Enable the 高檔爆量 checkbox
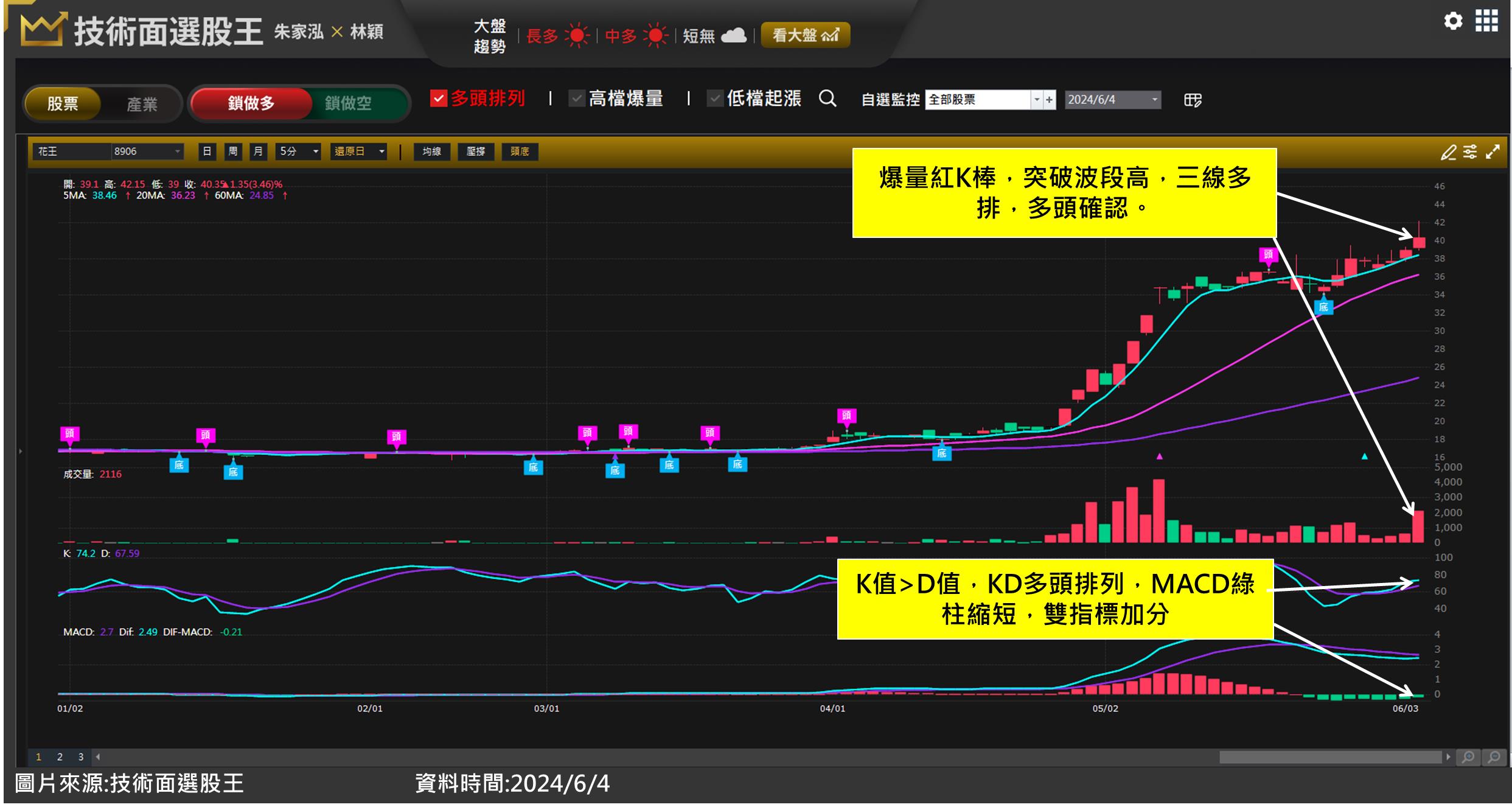The height and width of the screenshot is (810, 1512). coord(576,99)
